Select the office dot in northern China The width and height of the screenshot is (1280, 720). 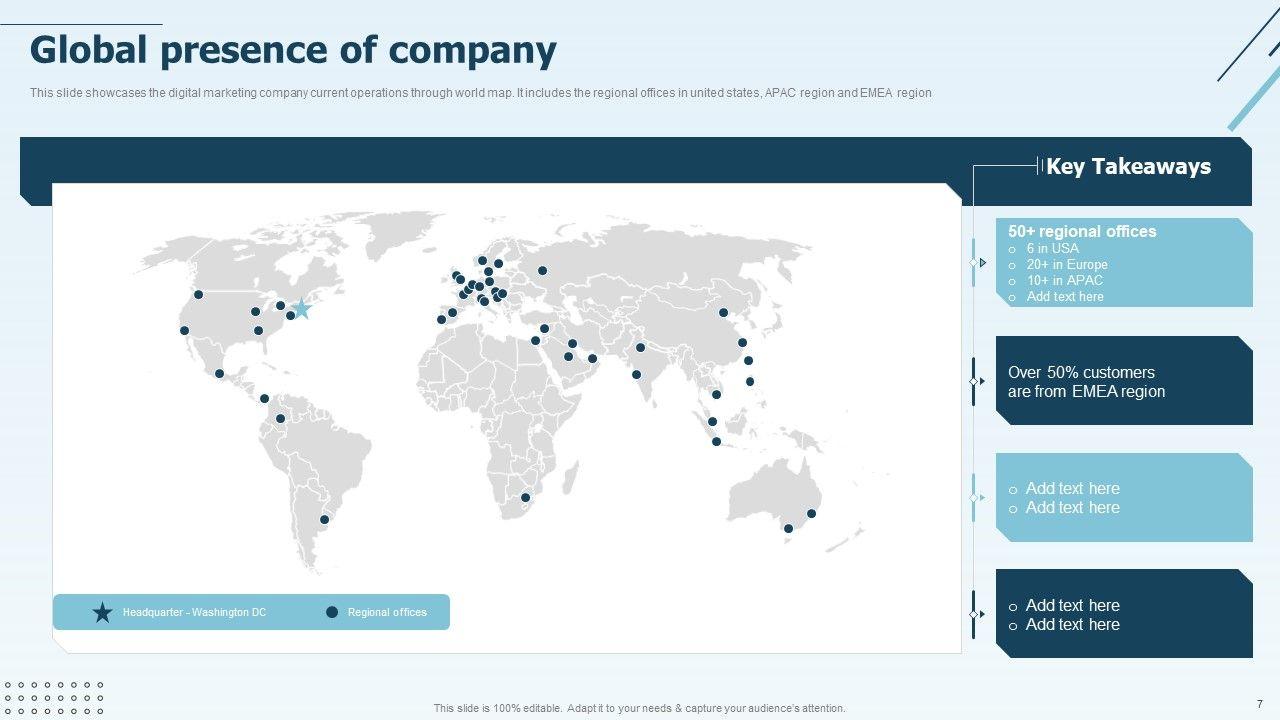click(x=723, y=312)
